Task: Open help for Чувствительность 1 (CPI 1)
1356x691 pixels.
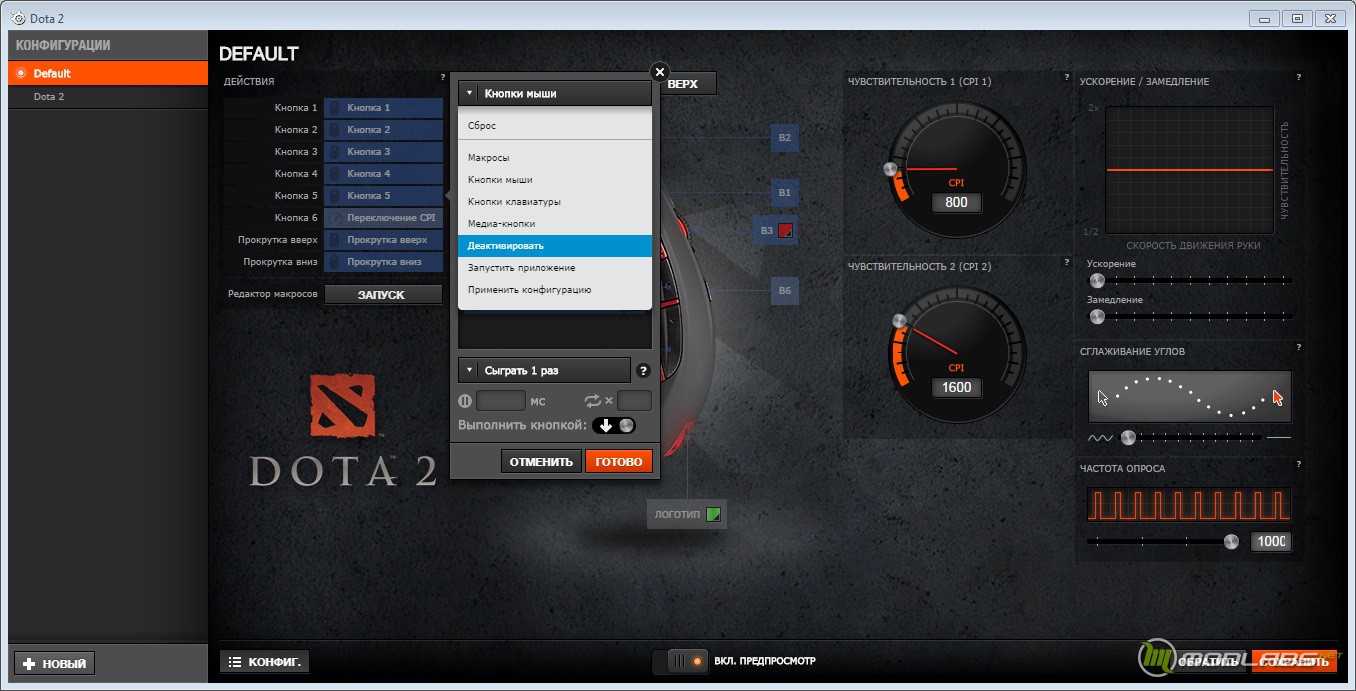Action: [1067, 77]
